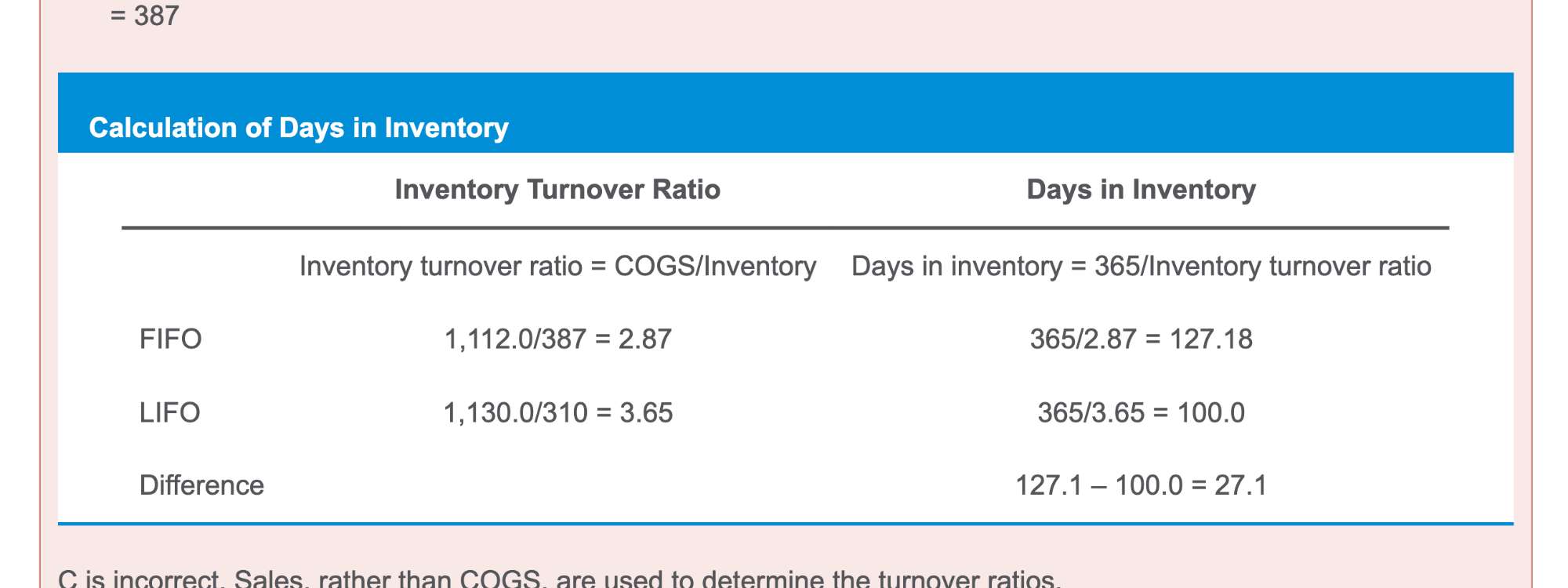This screenshot has width=1568, height=588.
Task: Click the difference result 127.1 – 100.0 = 27.1
Action: point(1141,485)
